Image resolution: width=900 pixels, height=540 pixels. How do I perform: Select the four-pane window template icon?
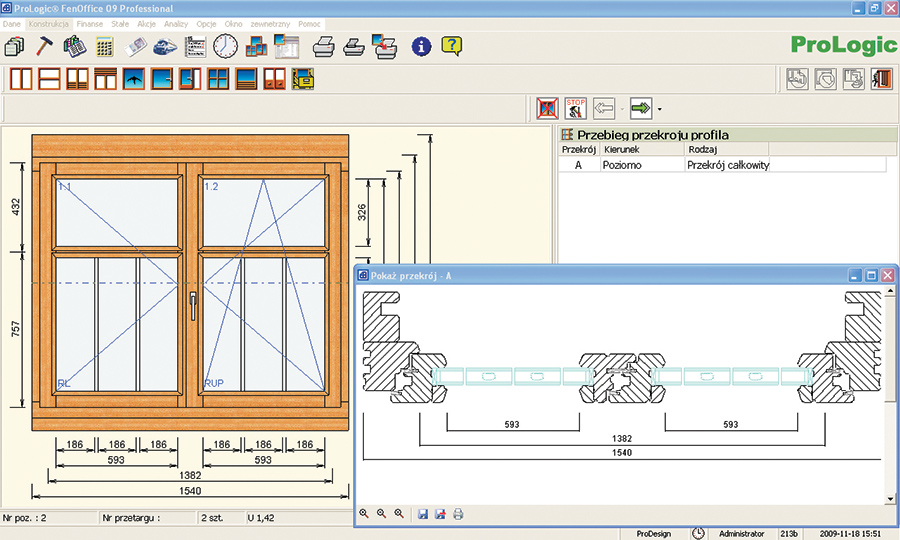218,79
